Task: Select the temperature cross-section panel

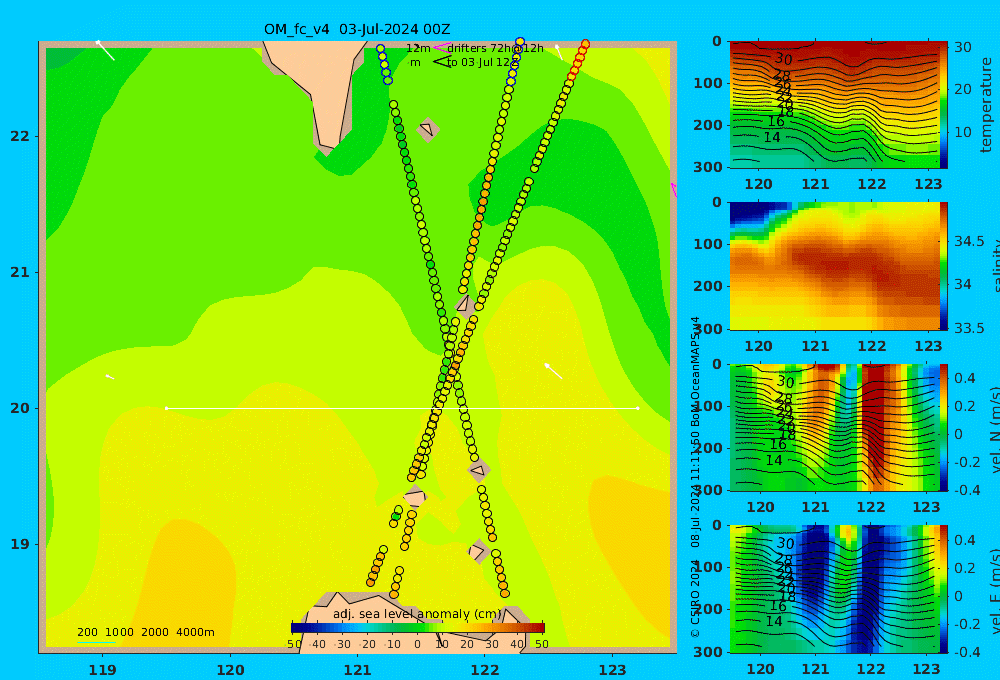Action: (x=835, y=105)
